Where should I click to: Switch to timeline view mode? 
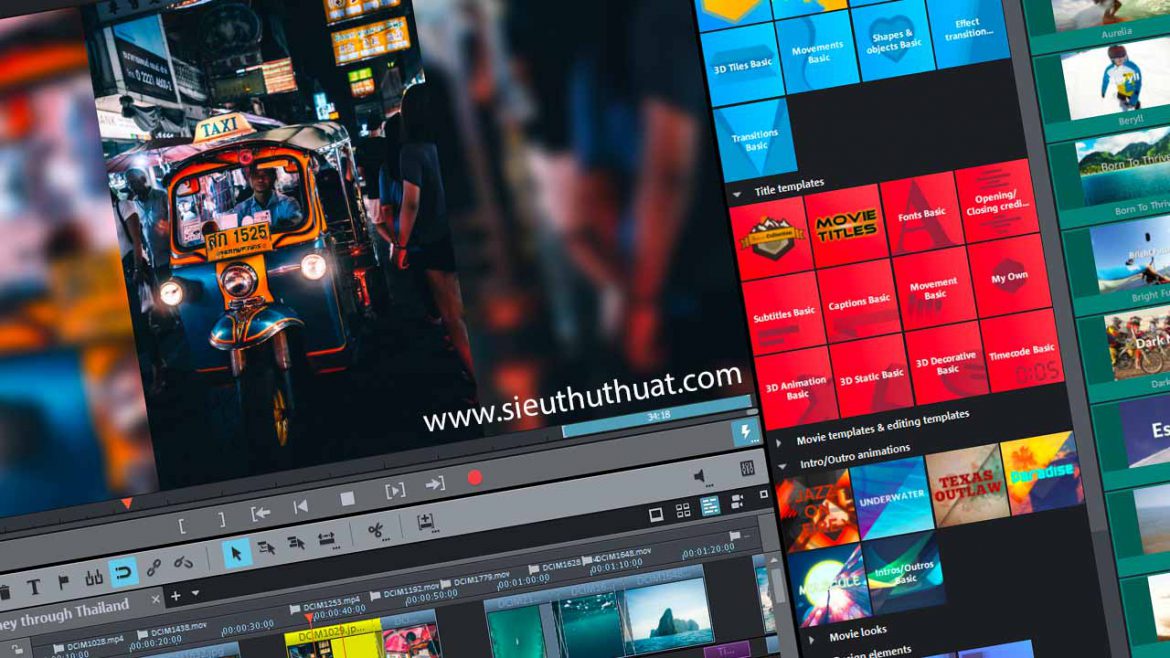tap(710, 506)
